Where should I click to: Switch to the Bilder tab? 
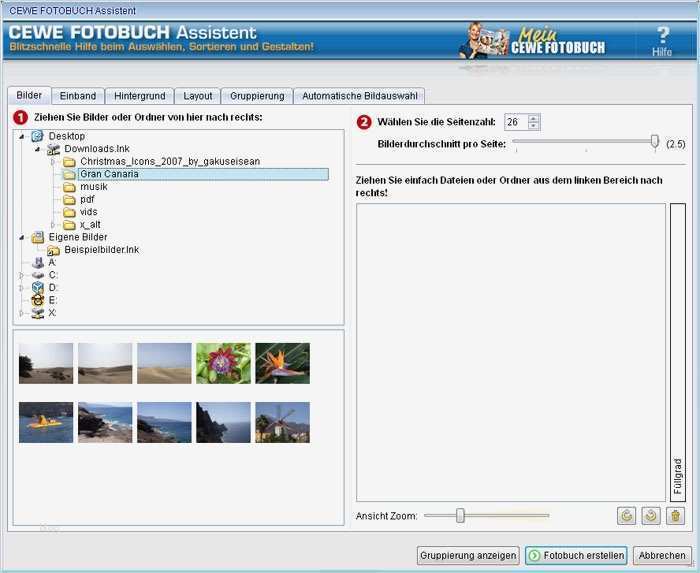[x=29, y=96]
